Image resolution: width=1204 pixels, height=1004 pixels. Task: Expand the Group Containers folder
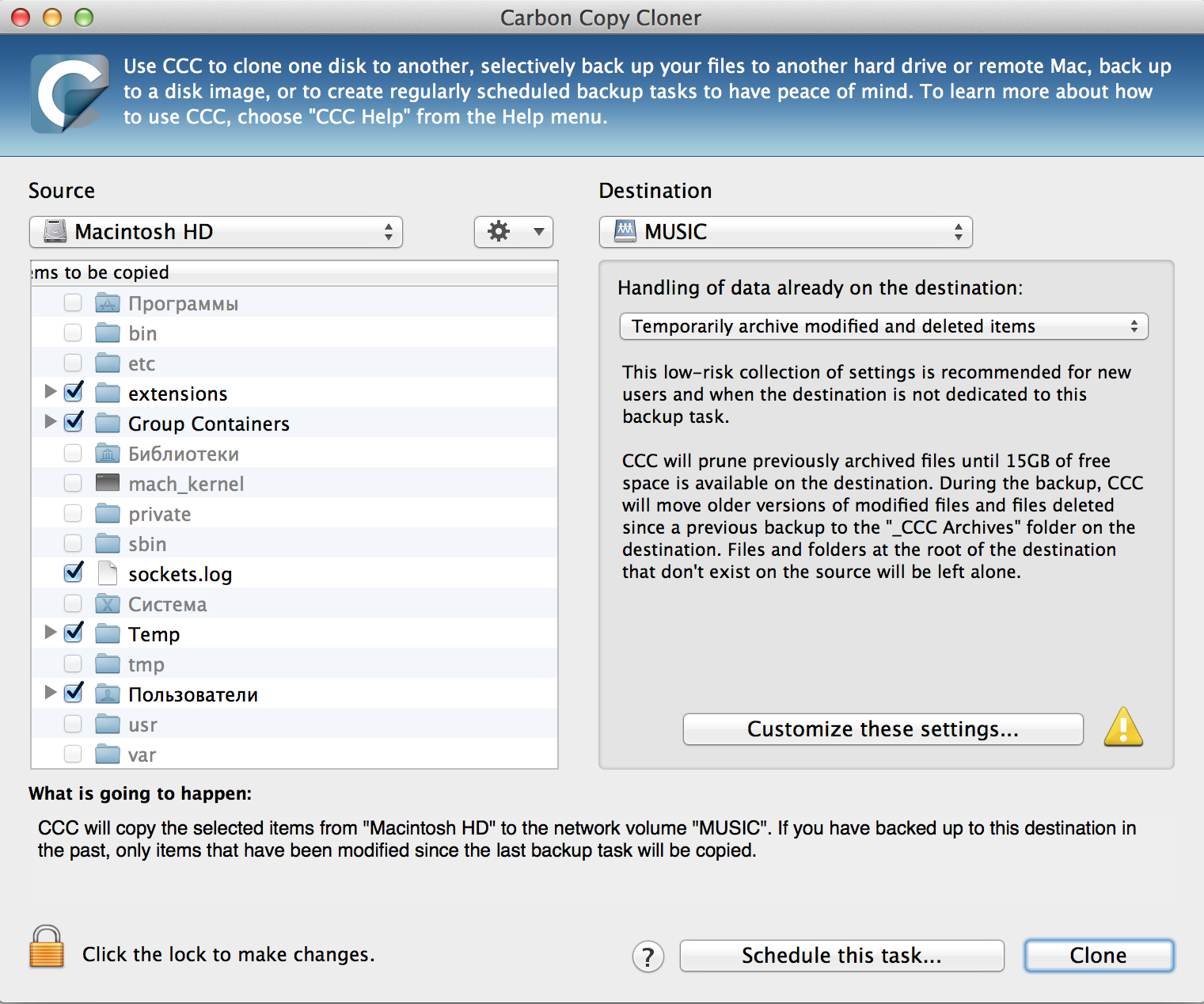51,422
